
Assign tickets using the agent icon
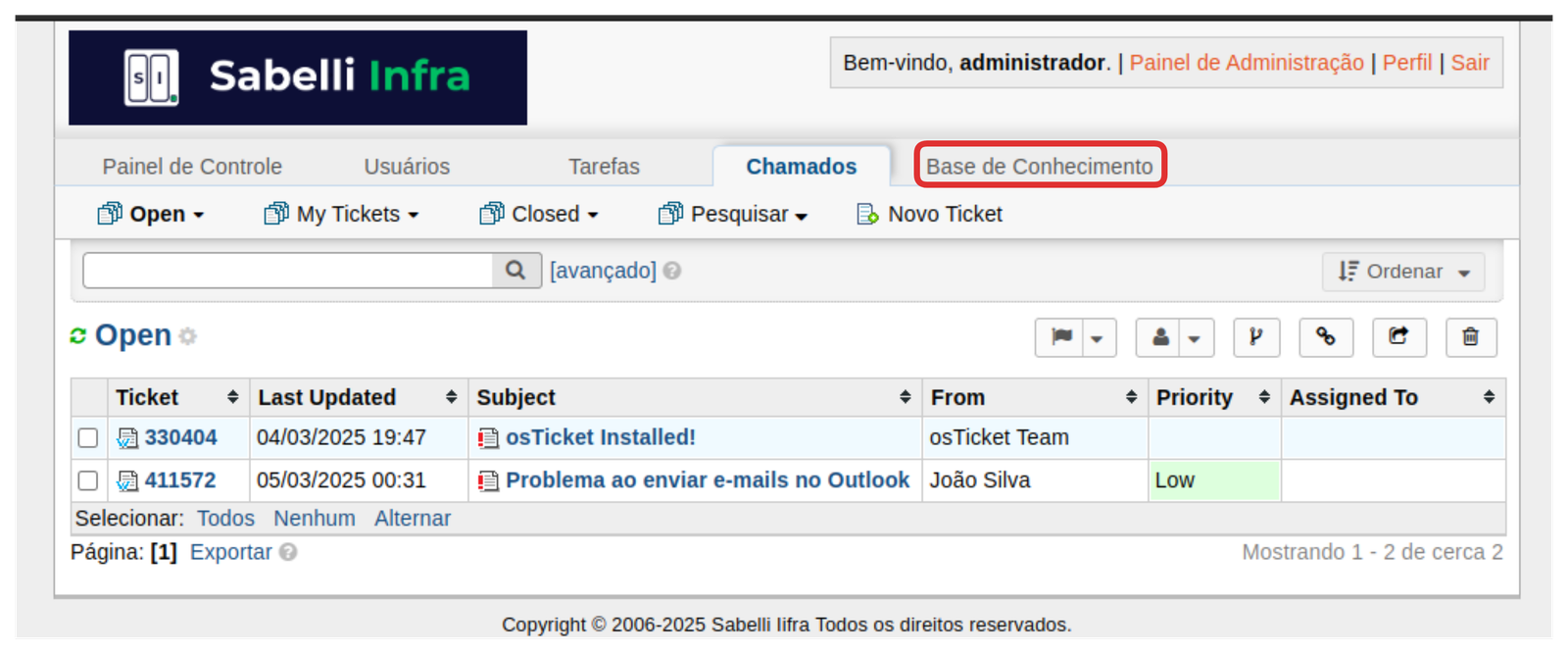[1160, 337]
